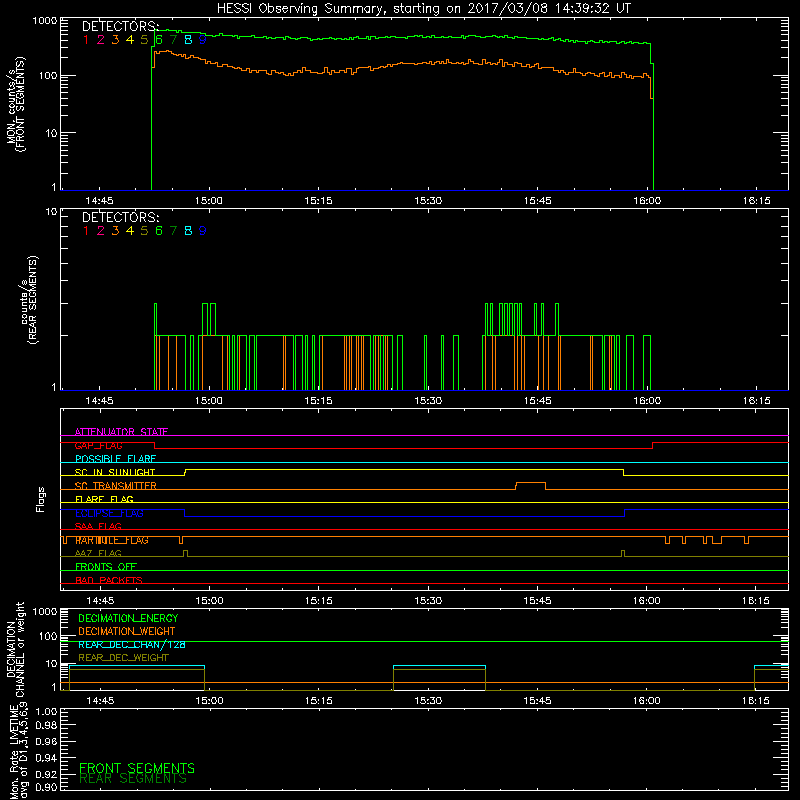Click the front segments counts/s axis label
This screenshot has height=800, width=800.
pos(15,104)
